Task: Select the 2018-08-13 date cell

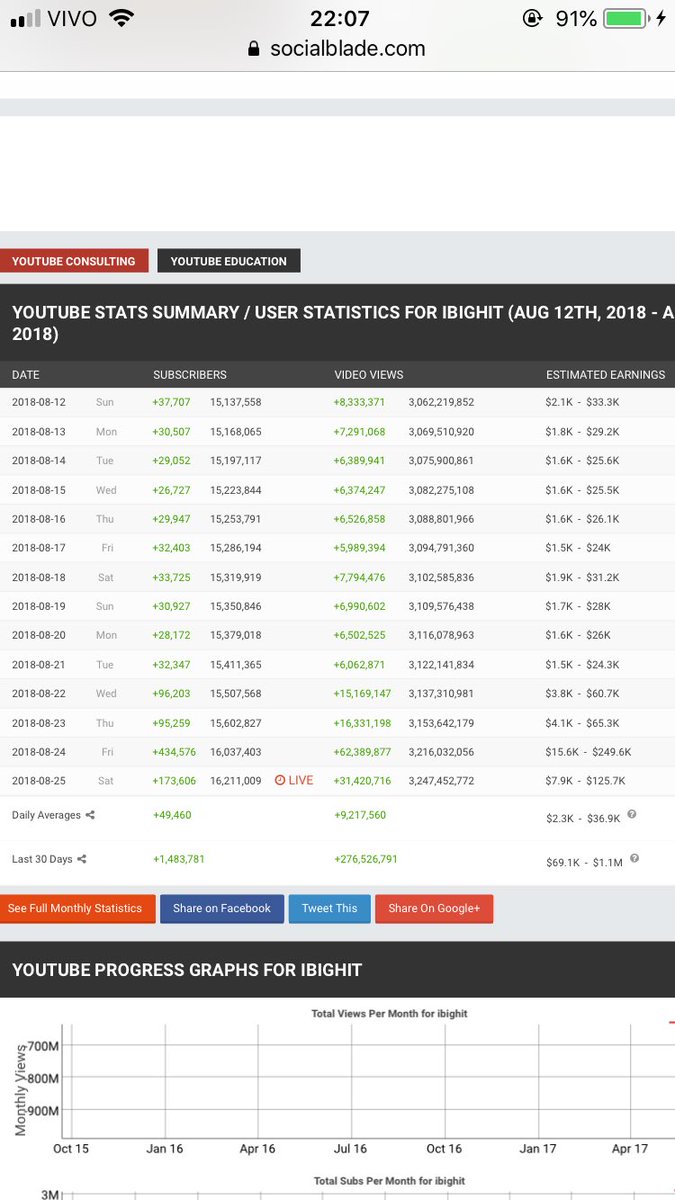Action: pos(39,431)
